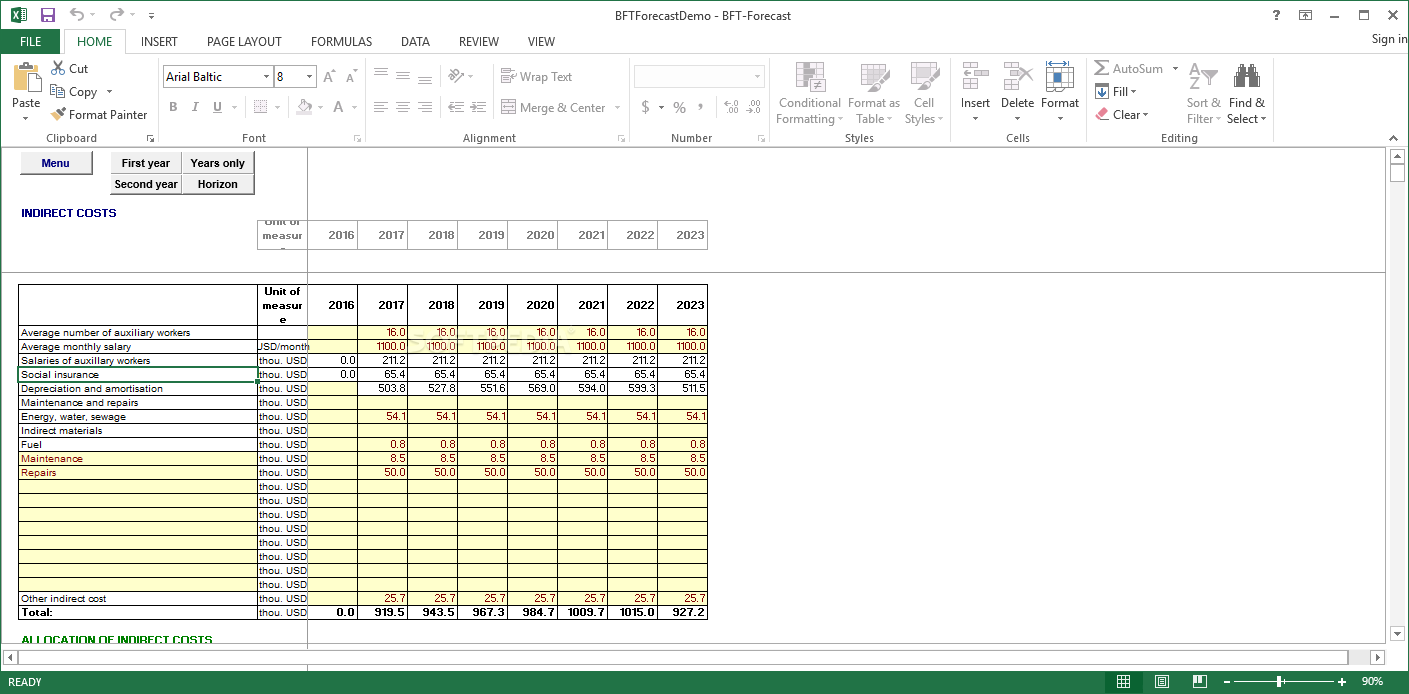Select the Format Painter brush
This screenshot has height=694, width=1409.
[58, 114]
